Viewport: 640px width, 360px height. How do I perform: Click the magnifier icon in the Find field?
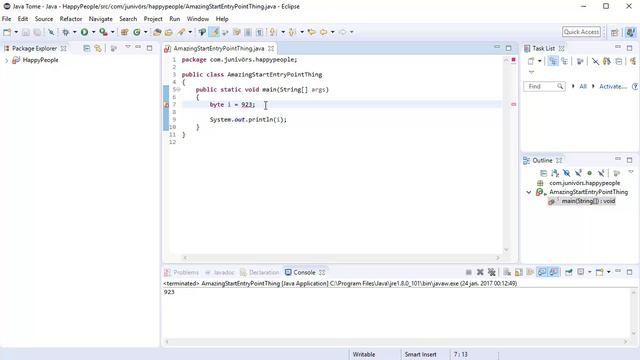pos(560,87)
